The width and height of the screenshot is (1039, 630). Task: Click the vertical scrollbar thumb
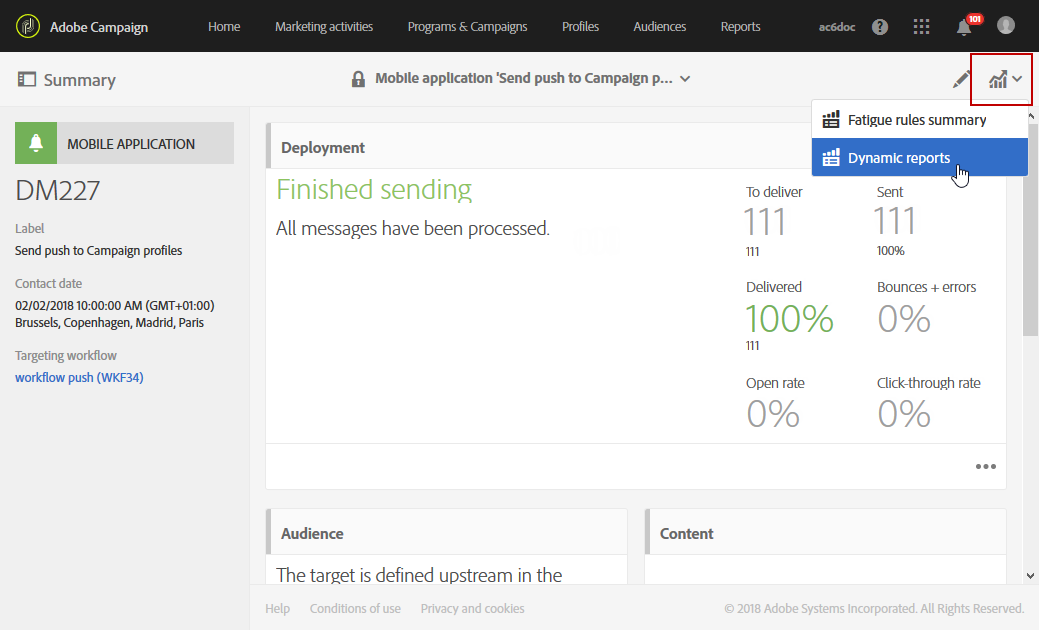[1030, 231]
